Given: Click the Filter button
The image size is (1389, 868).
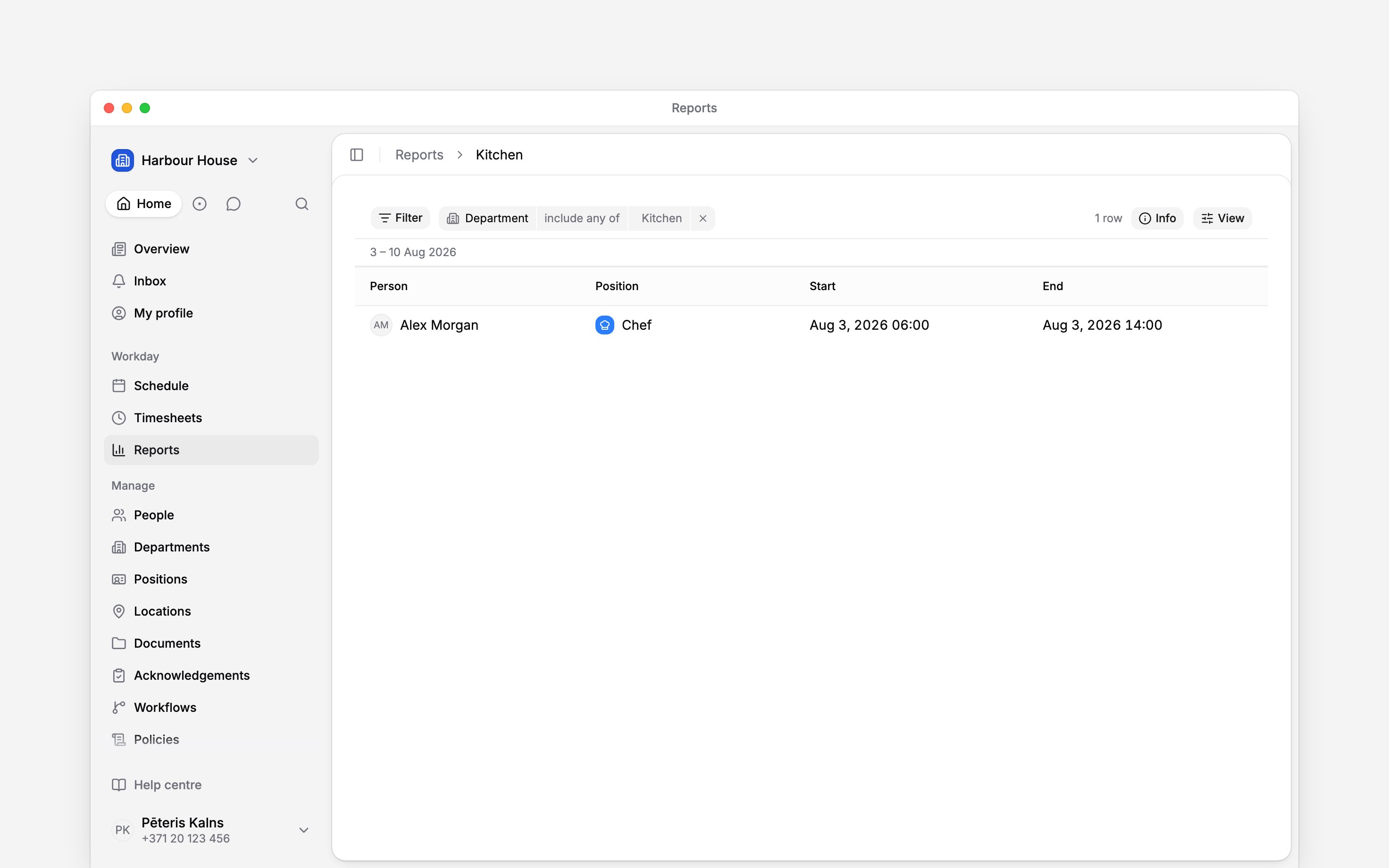Looking at the screenshot, I should [x=401, y=218].
